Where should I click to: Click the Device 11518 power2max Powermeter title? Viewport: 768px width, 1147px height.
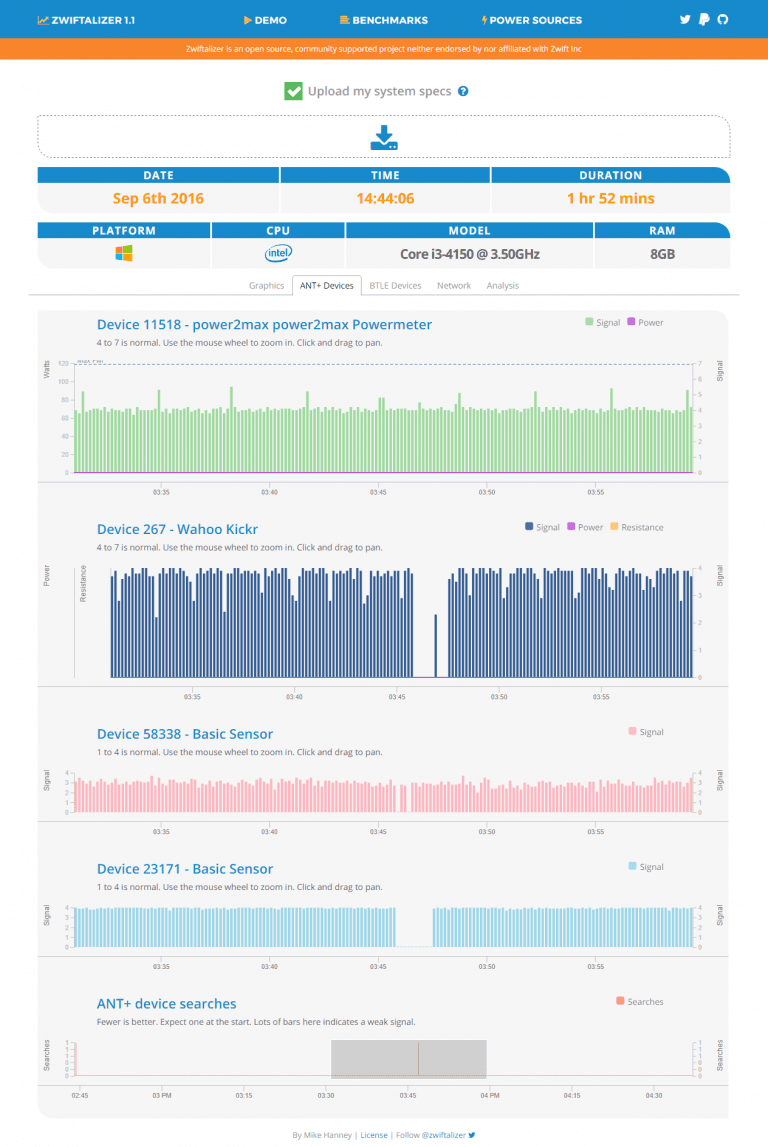[x=264, y=324]
